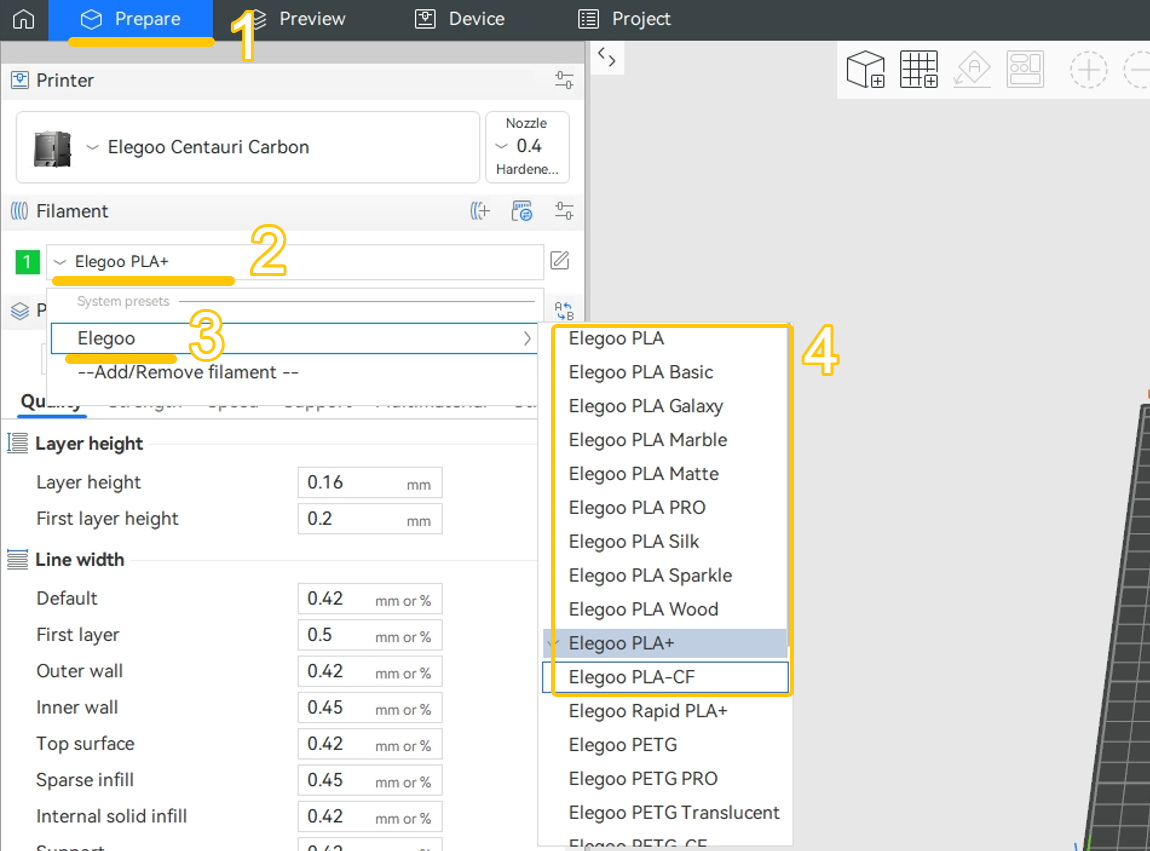Click the Outer wall line width field
The width and height of the screenshot is (1150, 851).
(x=370, y=671)
